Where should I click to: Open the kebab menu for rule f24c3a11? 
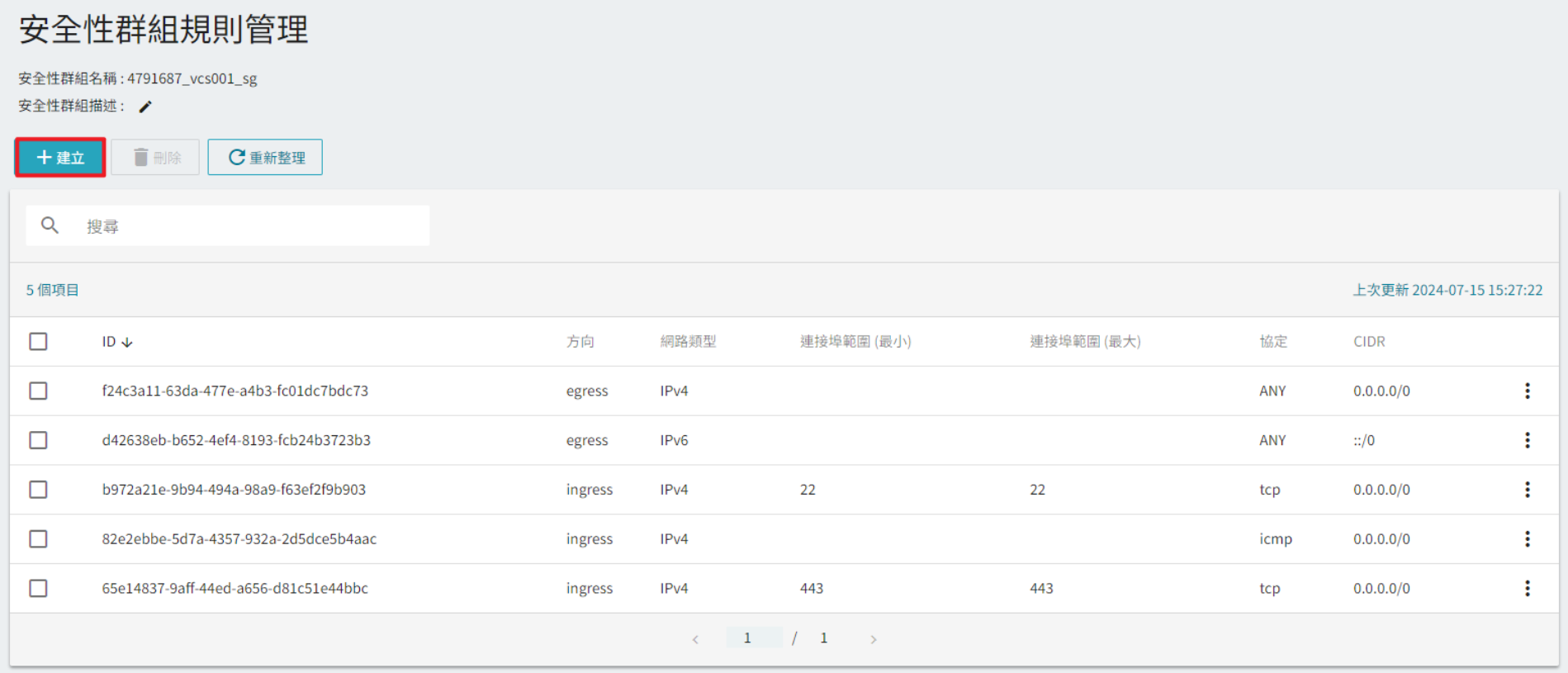coord(1527,391)
